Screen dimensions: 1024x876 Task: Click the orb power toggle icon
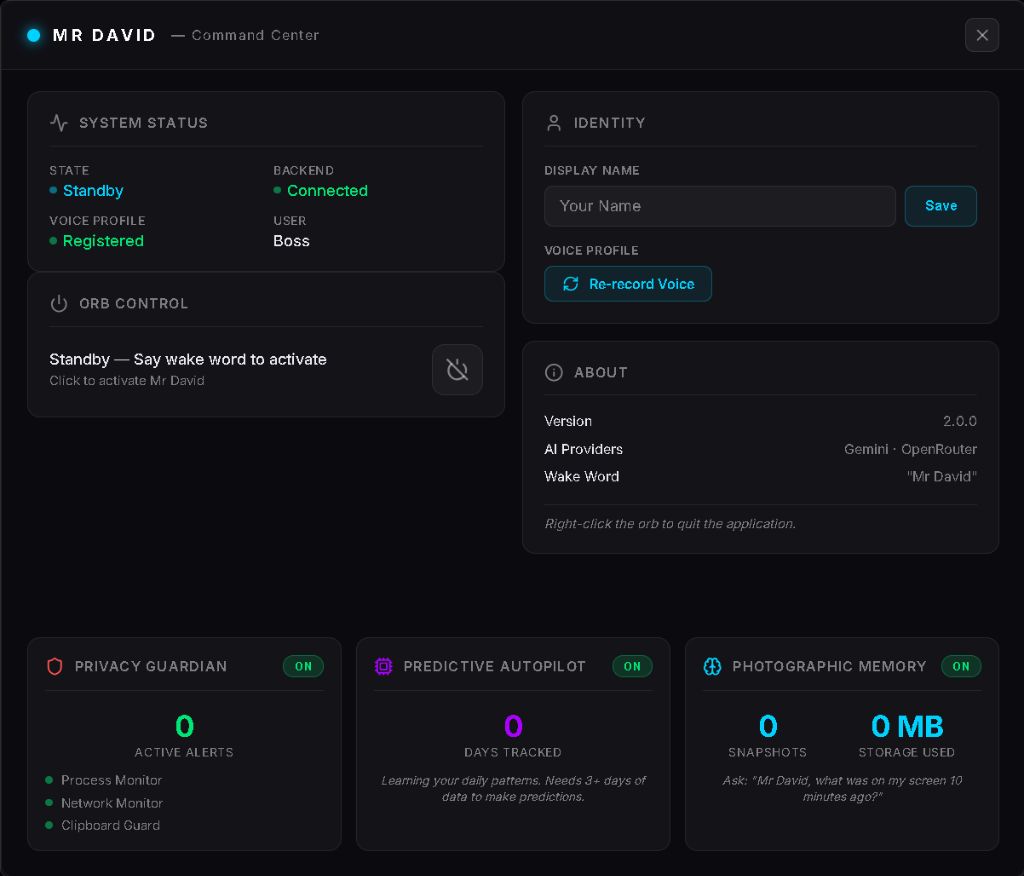pyautogui.click(x=457, y=370)
